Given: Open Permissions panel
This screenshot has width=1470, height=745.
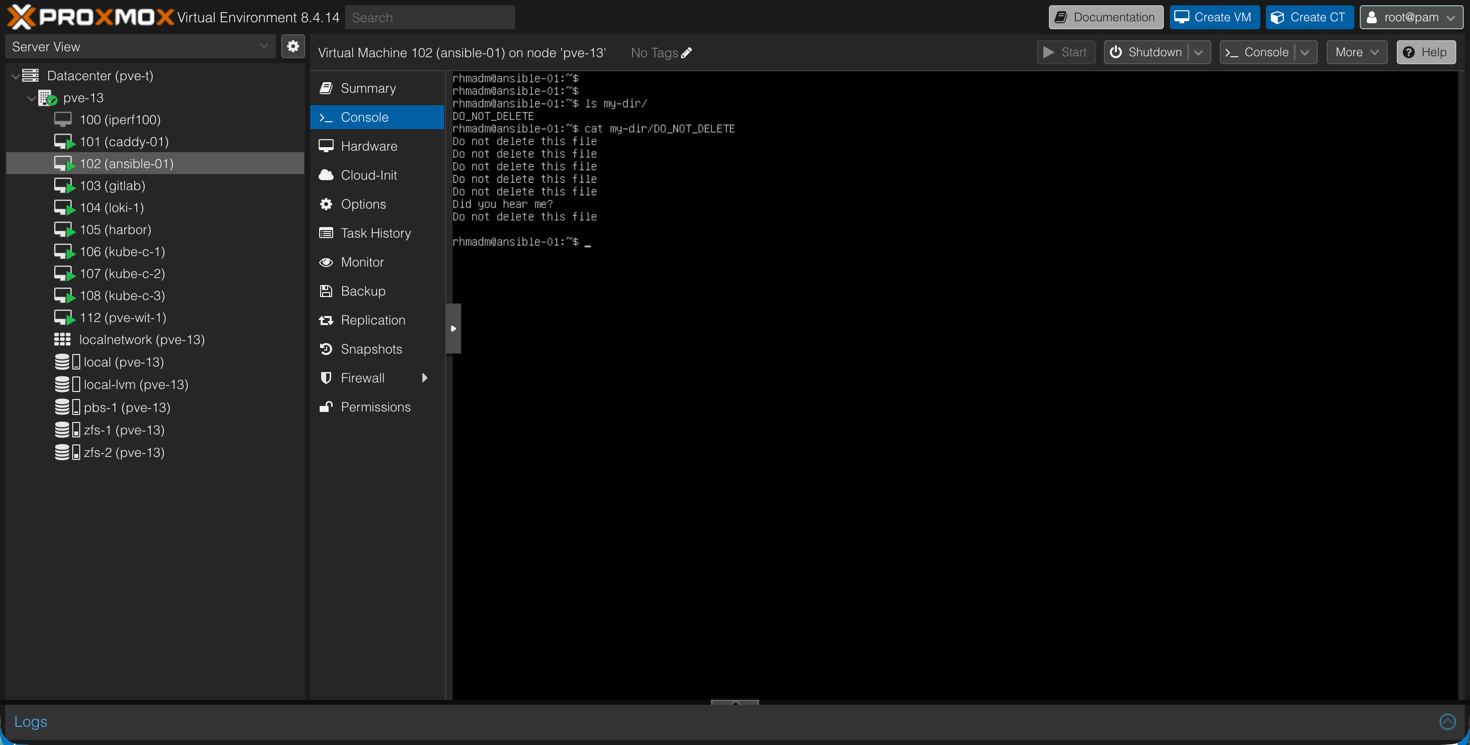Looking at the screenshot, I should coord(377,407).
